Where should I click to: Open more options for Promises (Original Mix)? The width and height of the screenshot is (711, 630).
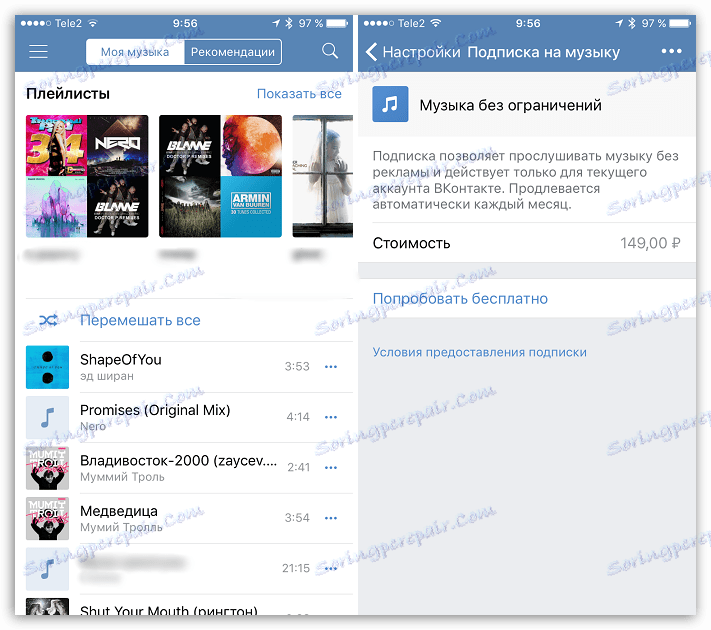pos(331,417)
